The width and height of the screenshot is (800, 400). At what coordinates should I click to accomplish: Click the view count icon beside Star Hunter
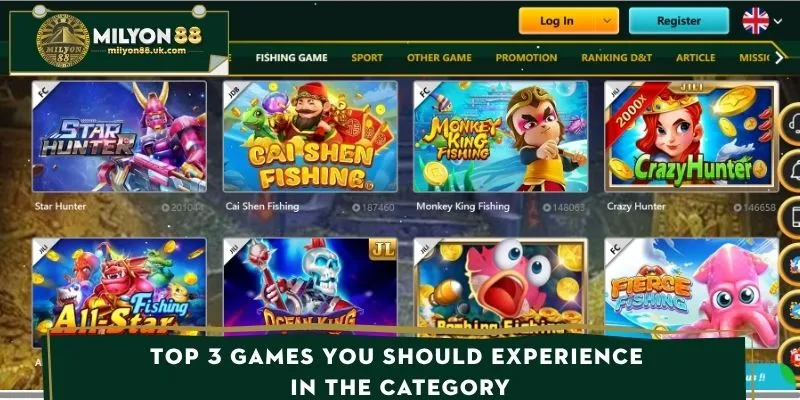pyautogui.click(x=165, y=208)
